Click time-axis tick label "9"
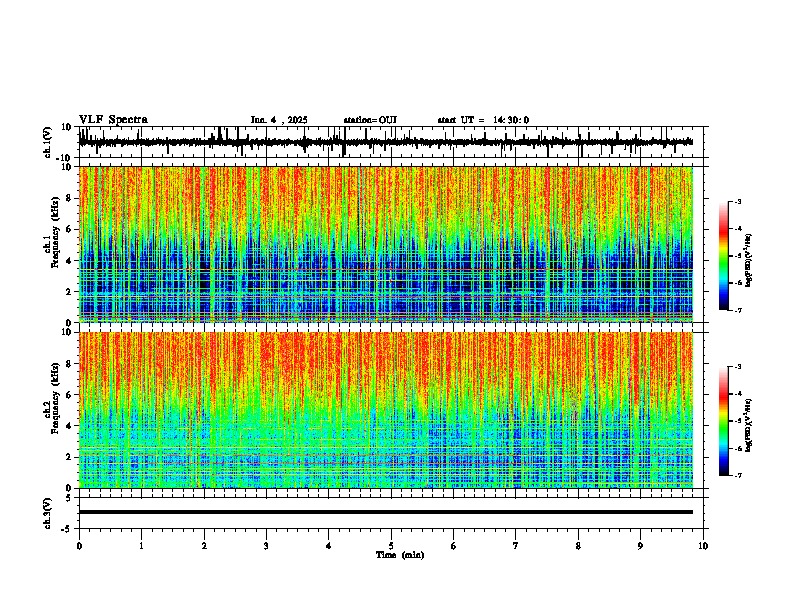The height and width of the screenshot is (612, 792). [640, 546]
